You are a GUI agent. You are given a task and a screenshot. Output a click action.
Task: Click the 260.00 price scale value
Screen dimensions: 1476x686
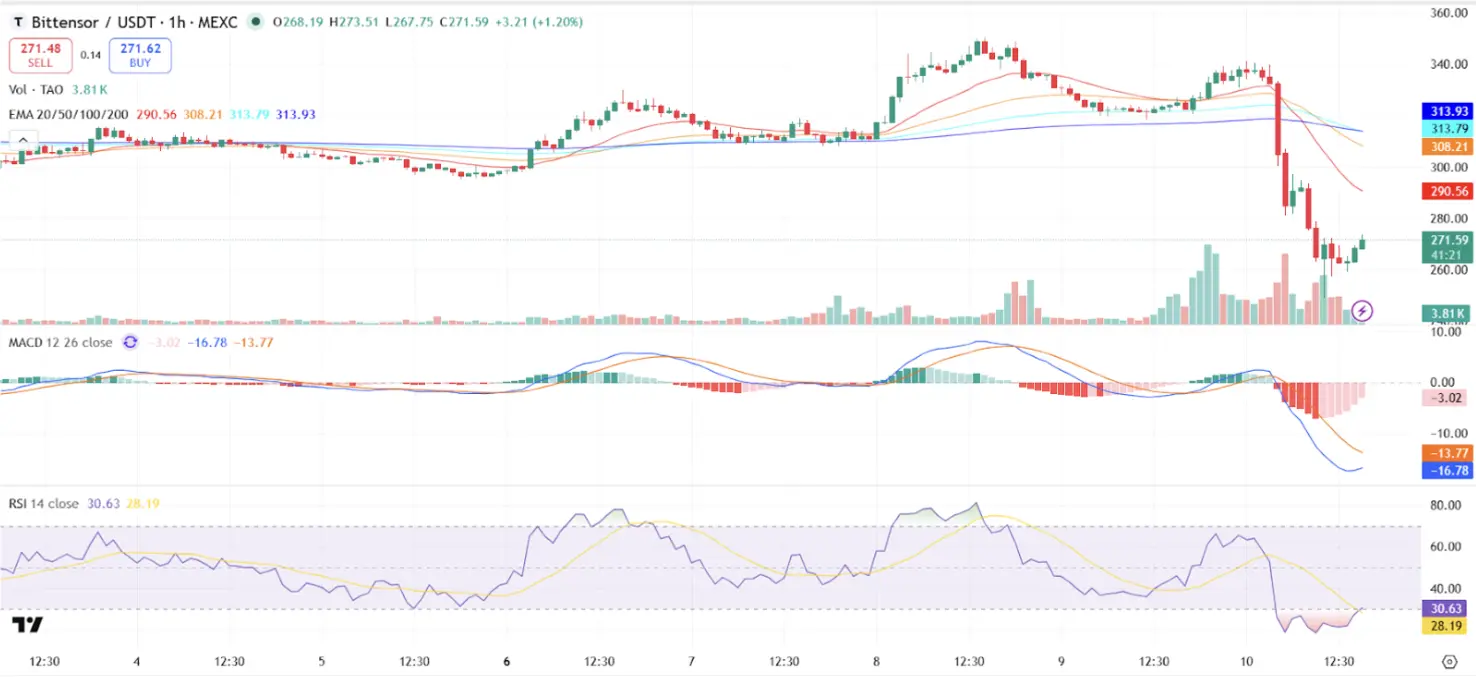(x=1448, y=270)
